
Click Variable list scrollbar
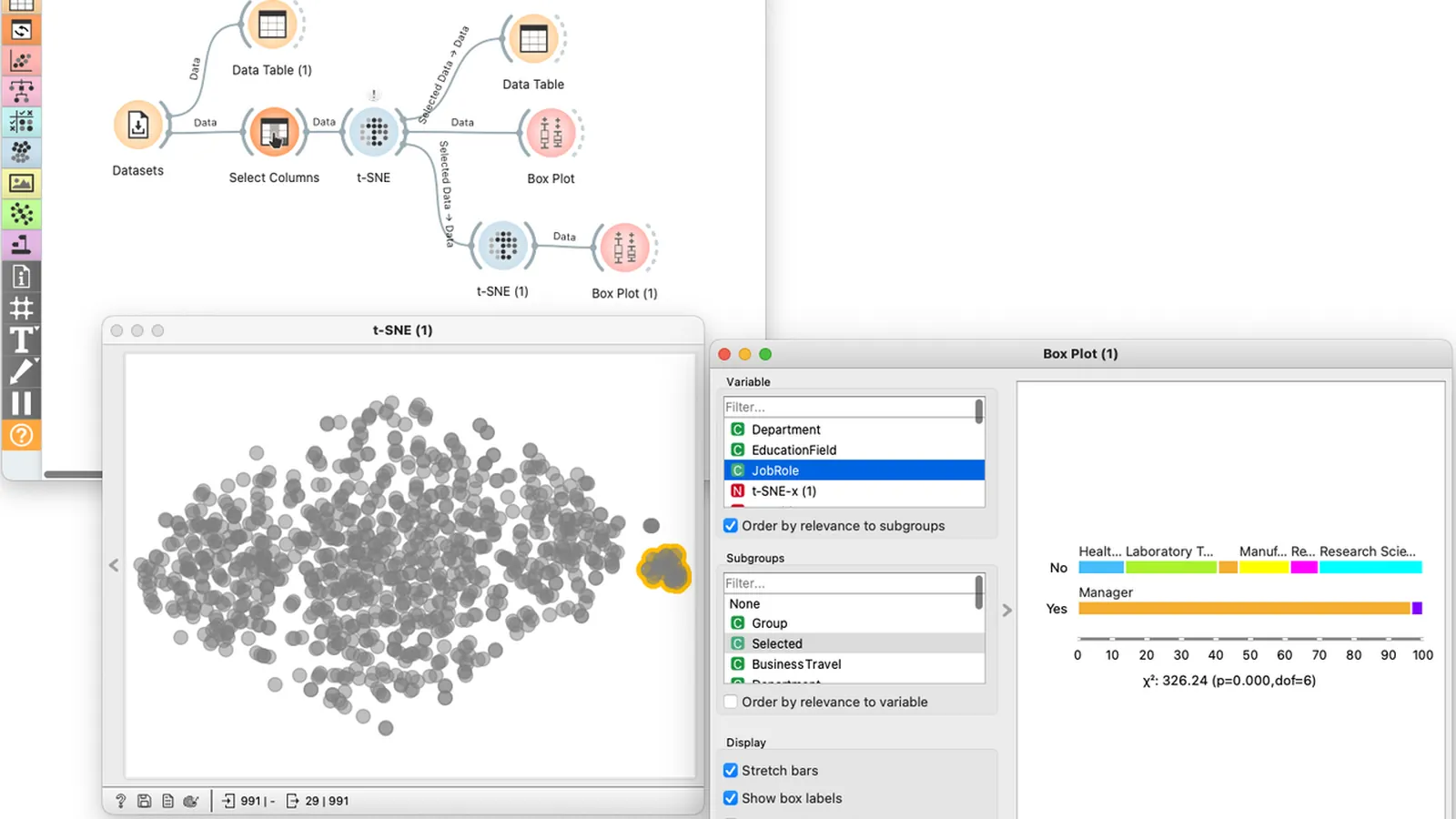pos(979,411)
